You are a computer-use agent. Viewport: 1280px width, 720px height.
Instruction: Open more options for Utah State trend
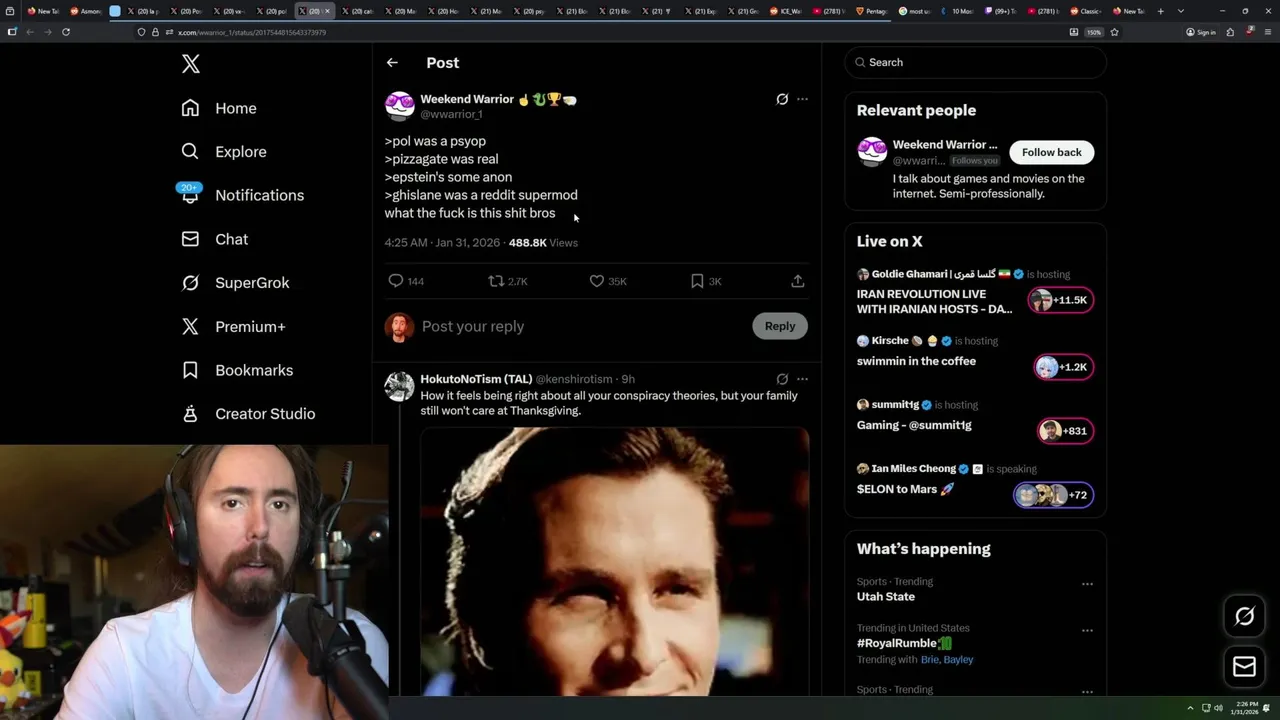pyautogui.click(x=1087, y=584)
